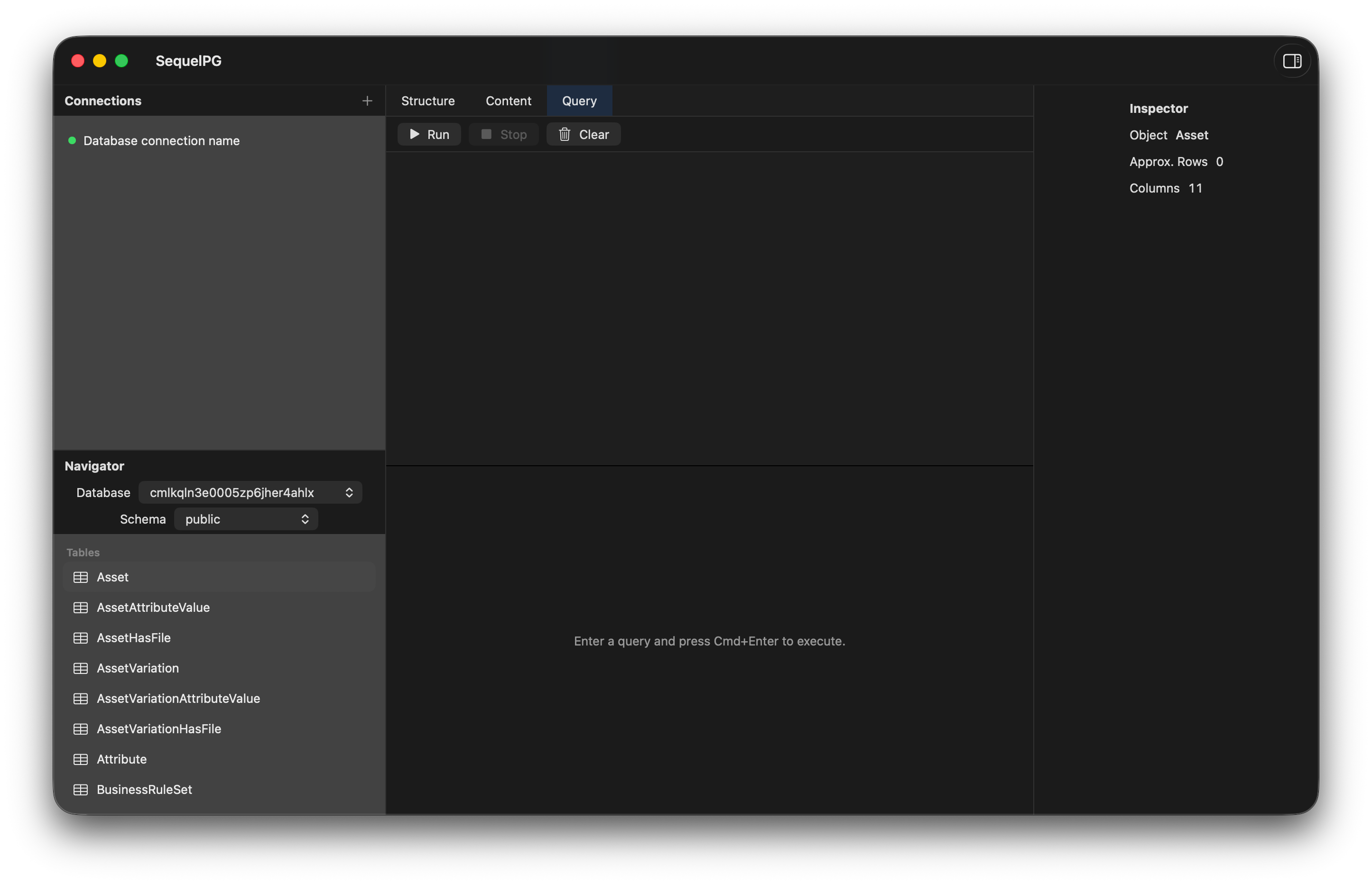Open the Database selector dropdown
The image size is (1372, 885).
click(x=250, y=492)
